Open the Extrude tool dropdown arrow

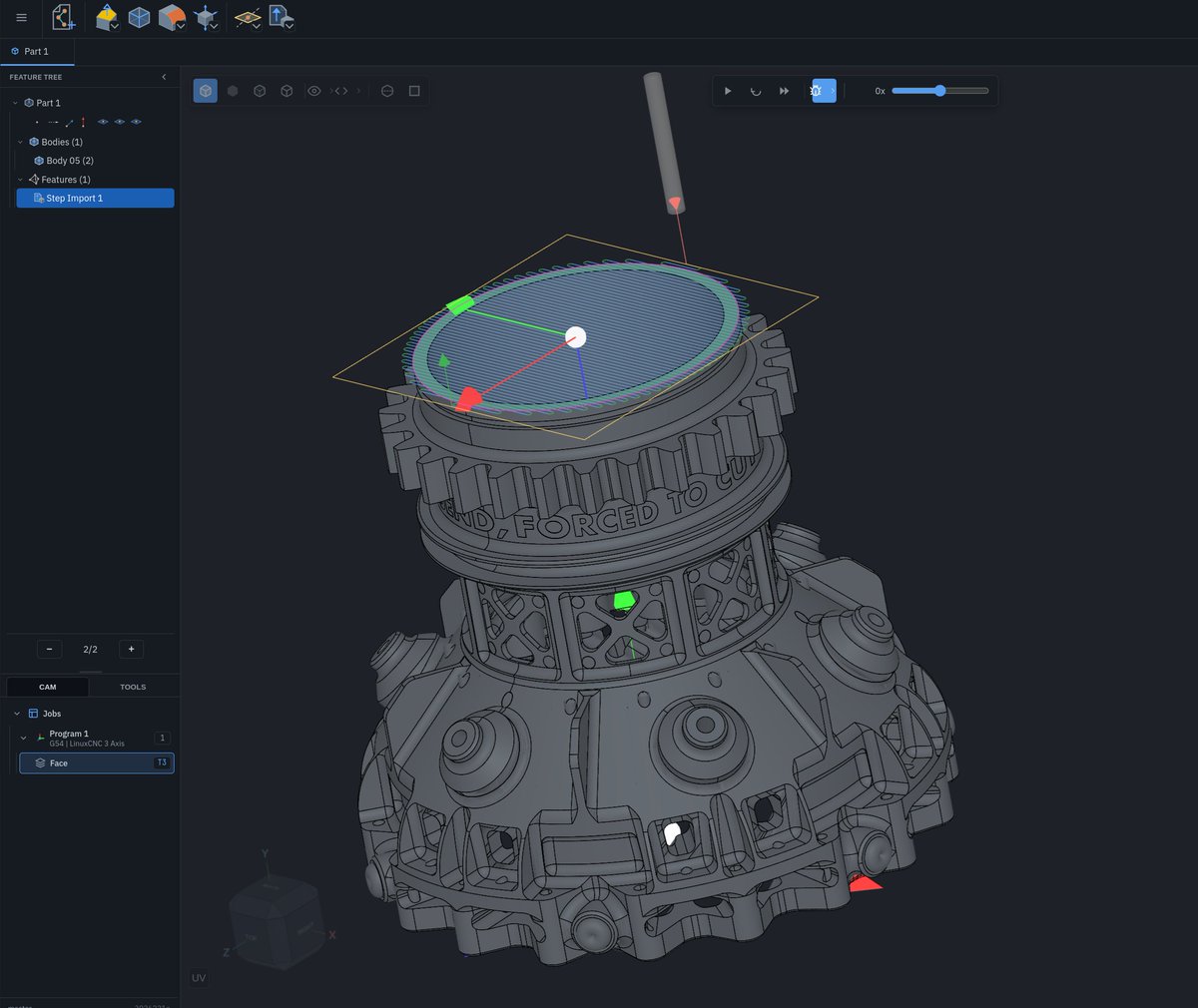pos(116,26)
